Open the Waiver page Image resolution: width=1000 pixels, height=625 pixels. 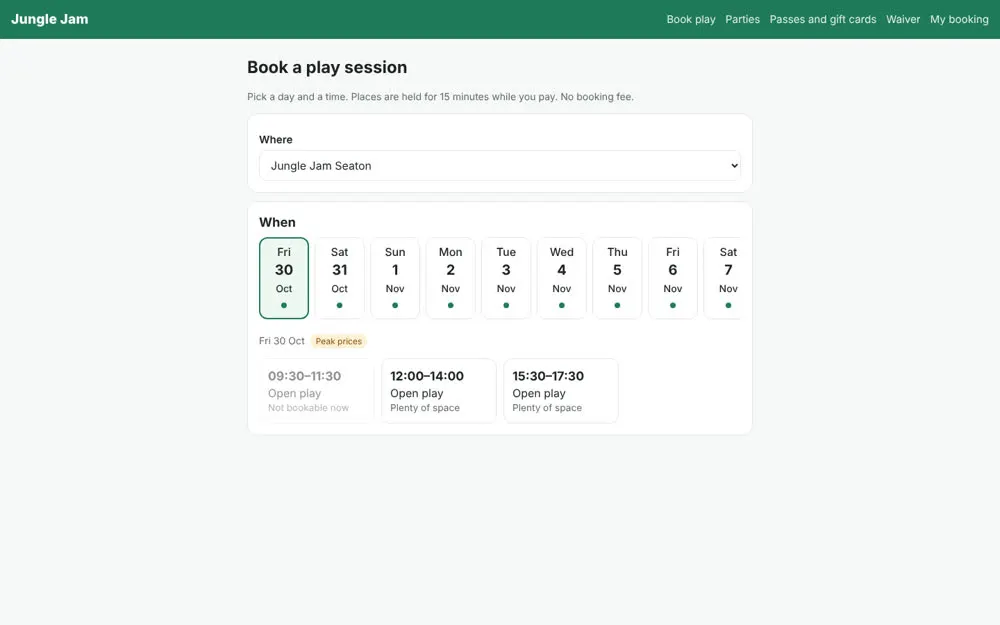pos(903,19)
